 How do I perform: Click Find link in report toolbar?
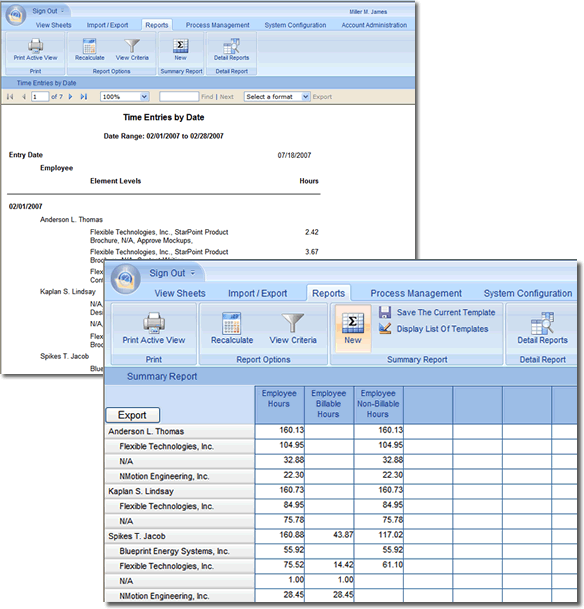207,97
